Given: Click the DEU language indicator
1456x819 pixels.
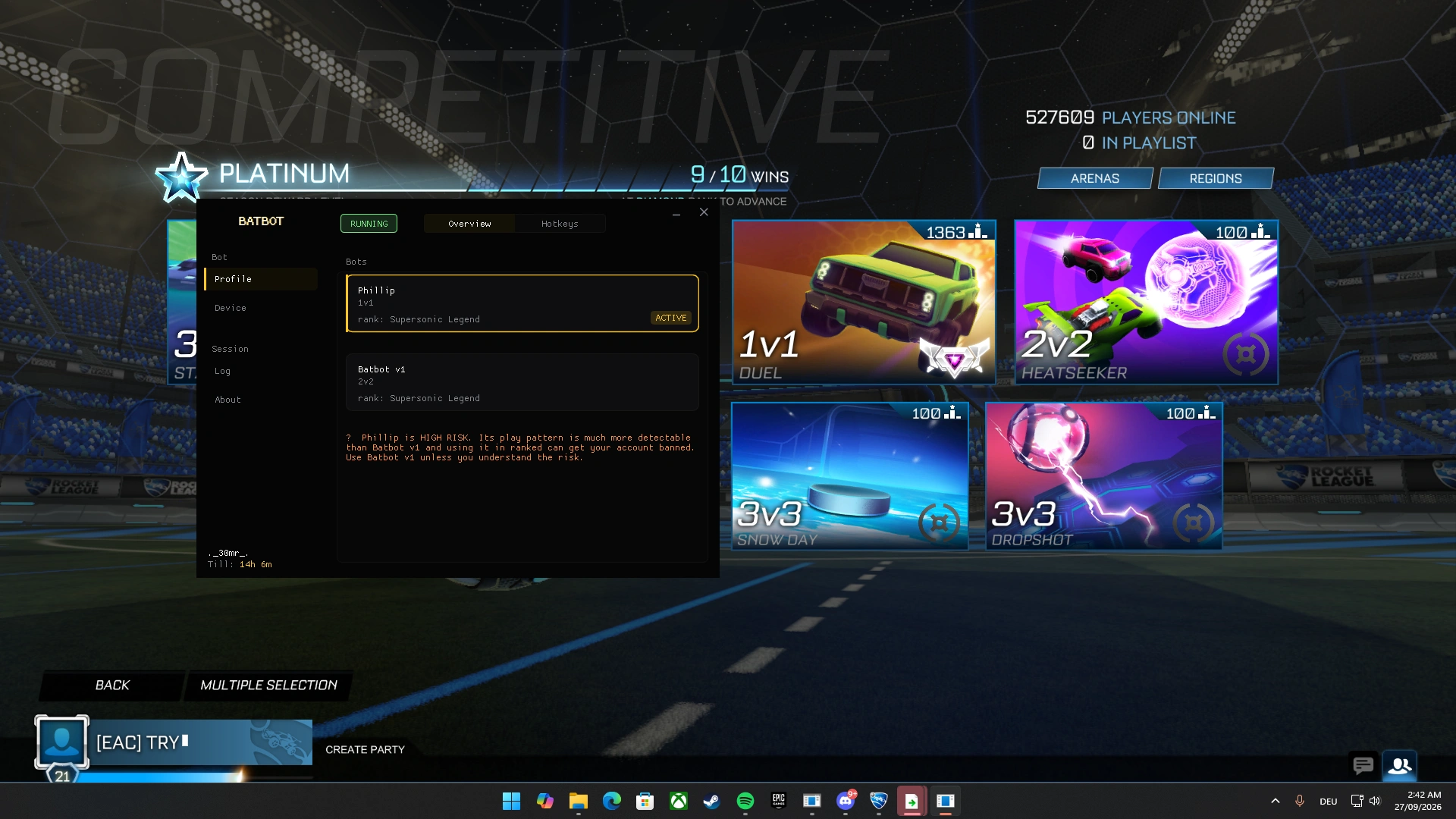Looking at the screenshot, I should tap(1328, 802).
